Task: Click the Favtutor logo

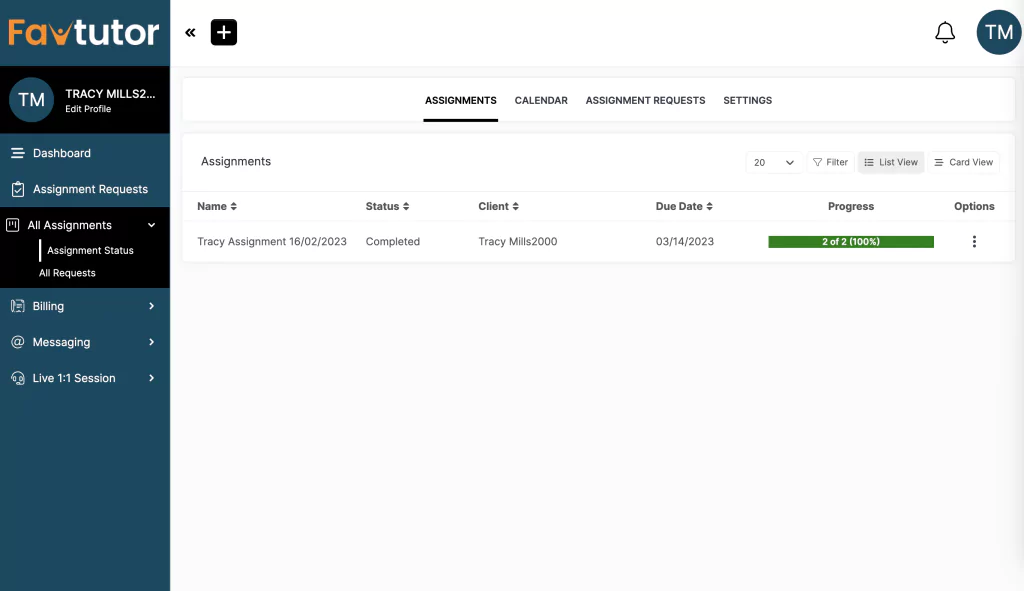Action: (84, 32)
